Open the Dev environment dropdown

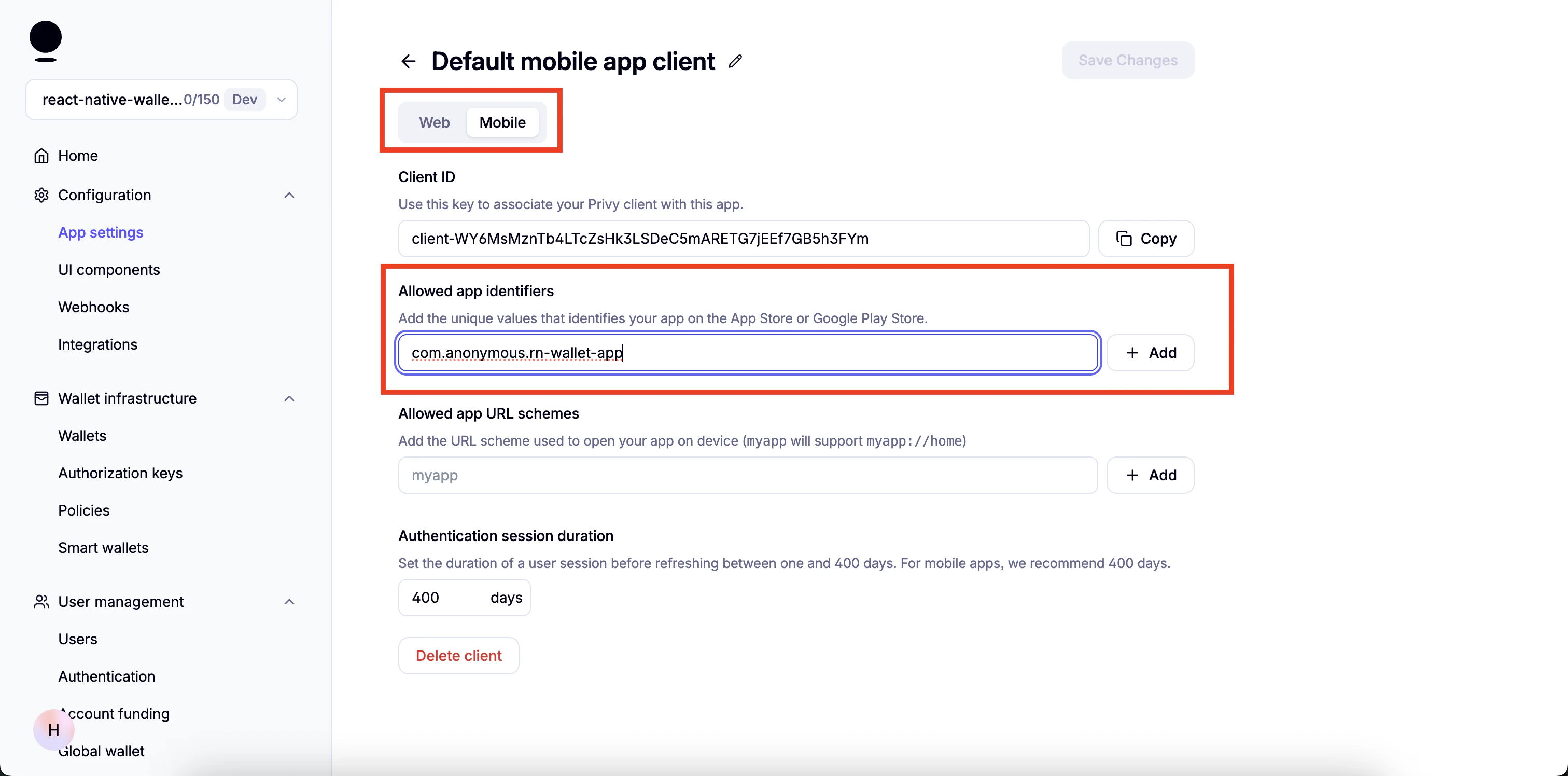click(281, 99)
